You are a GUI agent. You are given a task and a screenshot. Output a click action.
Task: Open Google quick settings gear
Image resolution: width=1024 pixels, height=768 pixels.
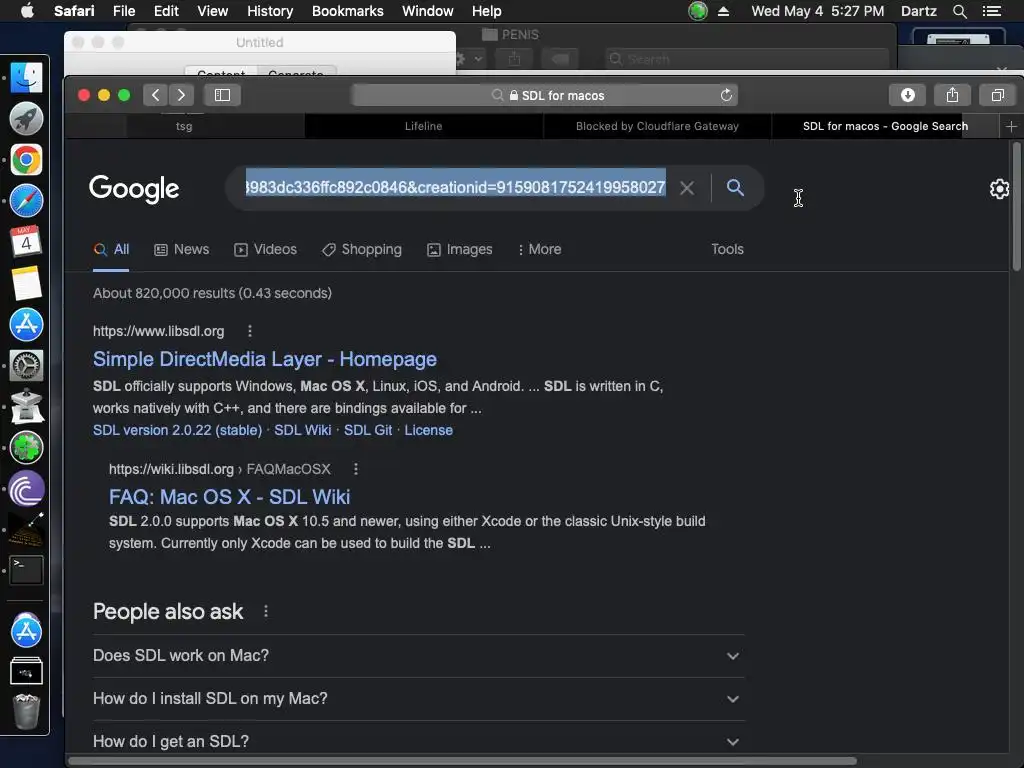coord(999,189)
